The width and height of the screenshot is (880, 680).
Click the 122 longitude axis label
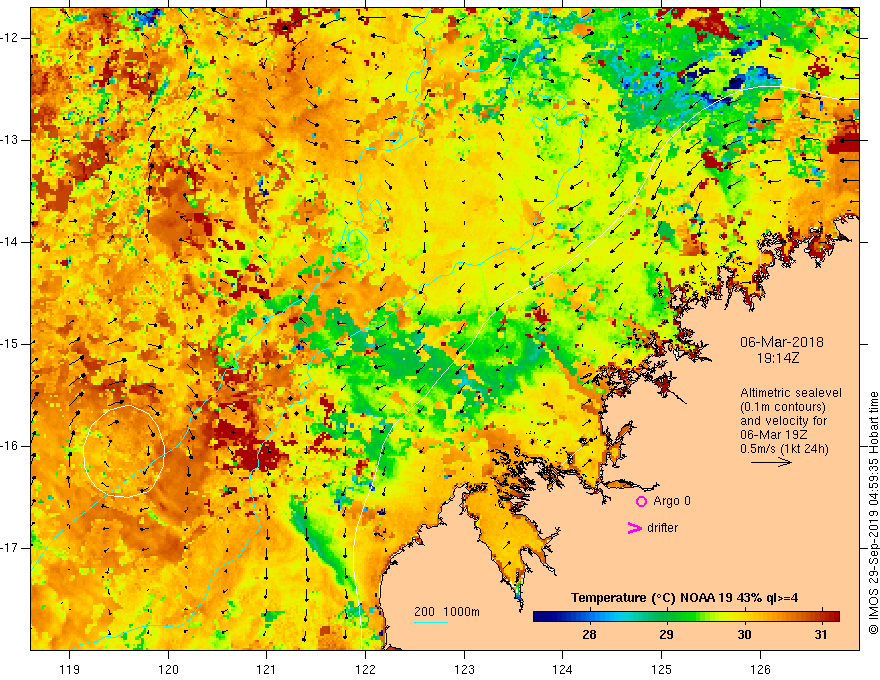pos(365,669)
